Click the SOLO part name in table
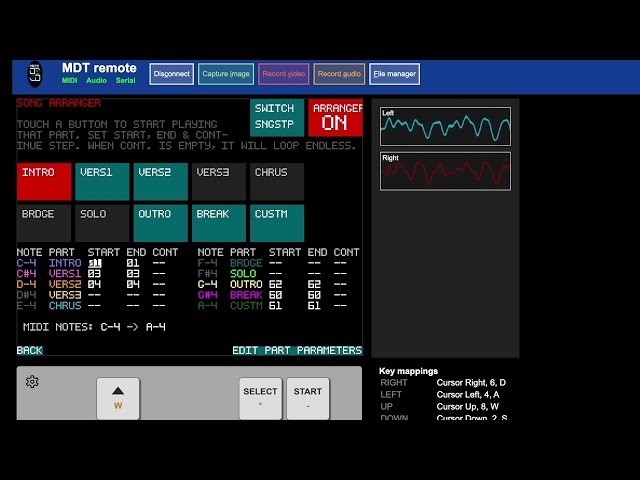 [x=243, y=274]
